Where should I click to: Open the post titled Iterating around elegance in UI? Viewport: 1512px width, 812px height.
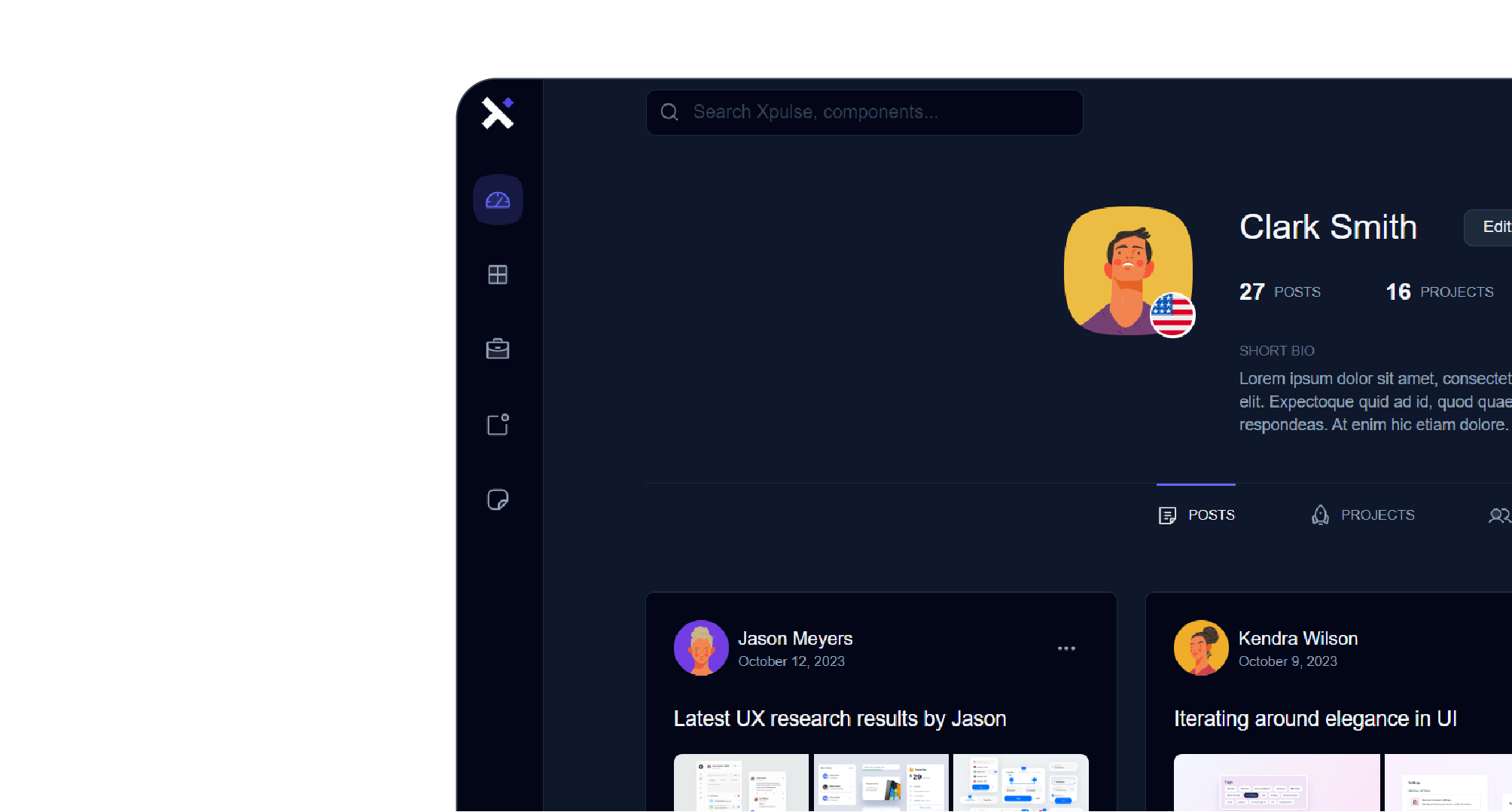[x=1315, y=719]
